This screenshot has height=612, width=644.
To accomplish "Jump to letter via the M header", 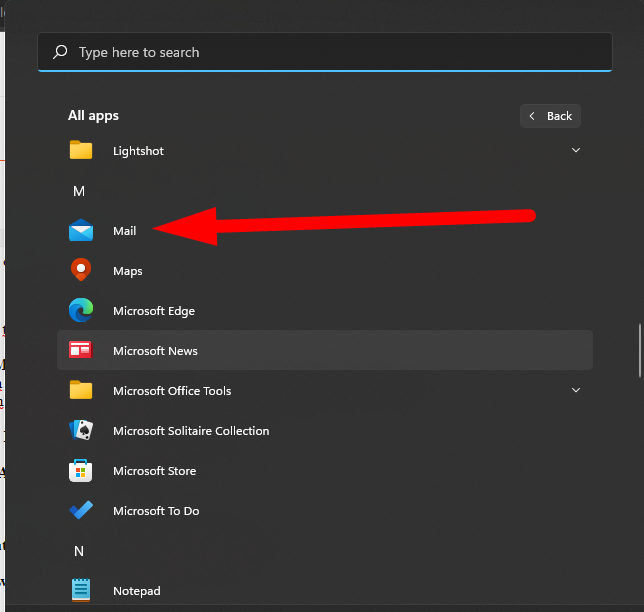I will pos(79,191).
